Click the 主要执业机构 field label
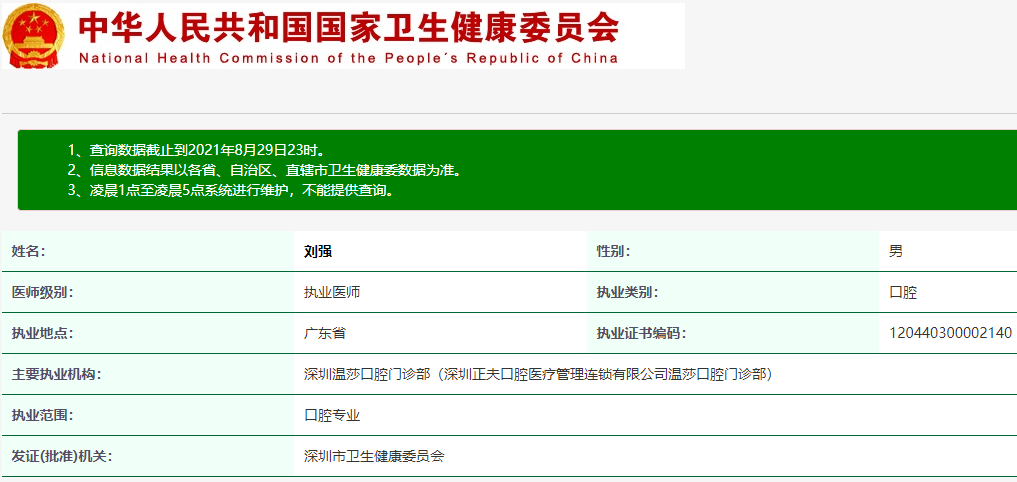This screenshot has width=1017, height=482. click(56, 375)
